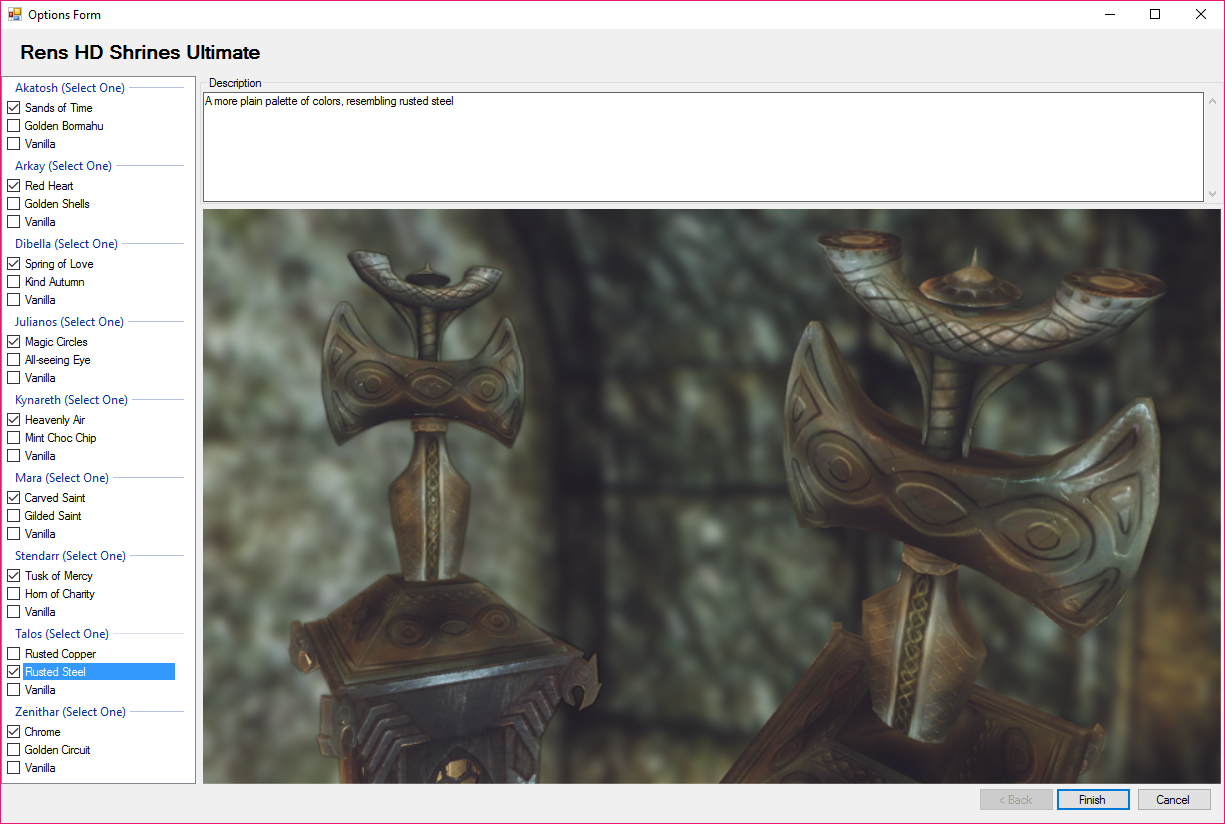Check Vanilla in the Julianos group
The image size is (1225, 824).
click(14, 378)
